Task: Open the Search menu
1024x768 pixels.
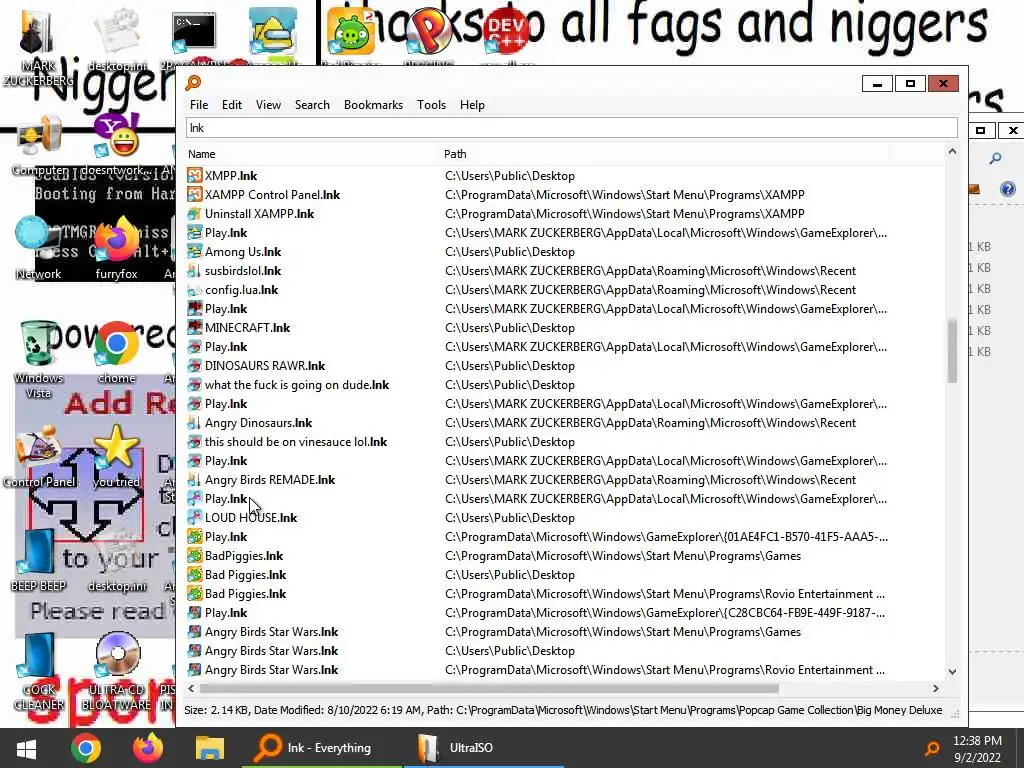Action: point(312,105)
